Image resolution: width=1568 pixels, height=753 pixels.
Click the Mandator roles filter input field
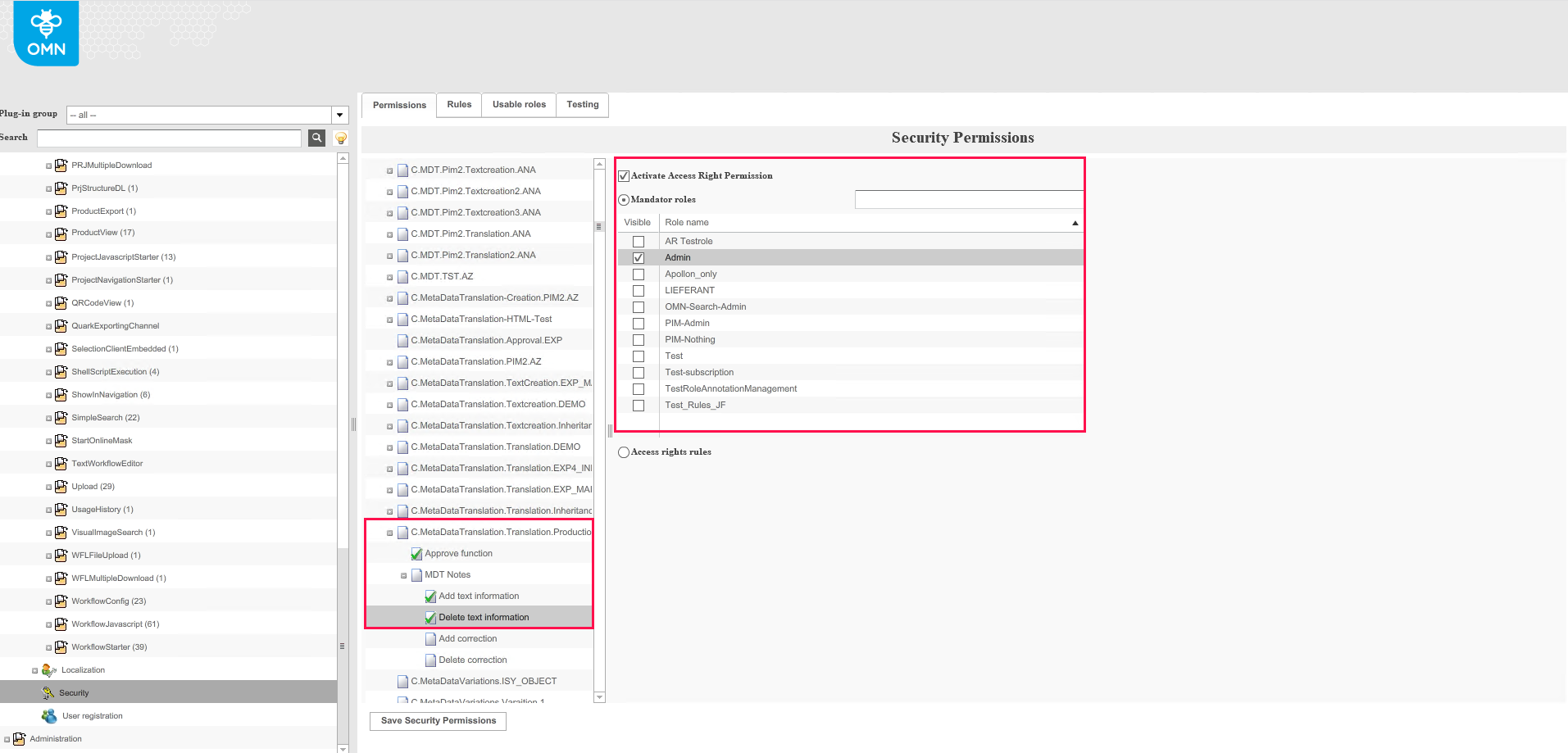coord(968,199)
